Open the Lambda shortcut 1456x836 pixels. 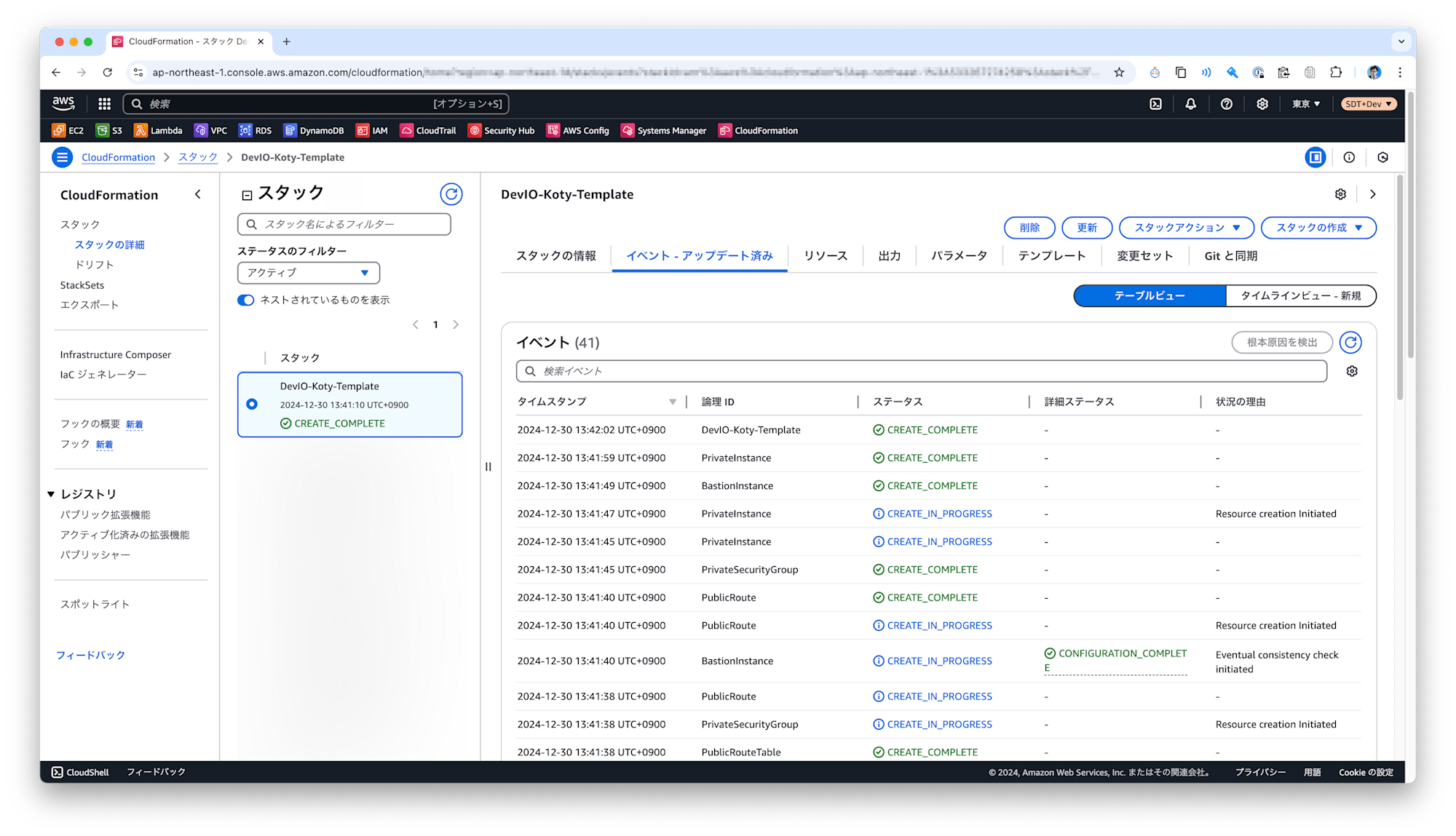point(158,131)
